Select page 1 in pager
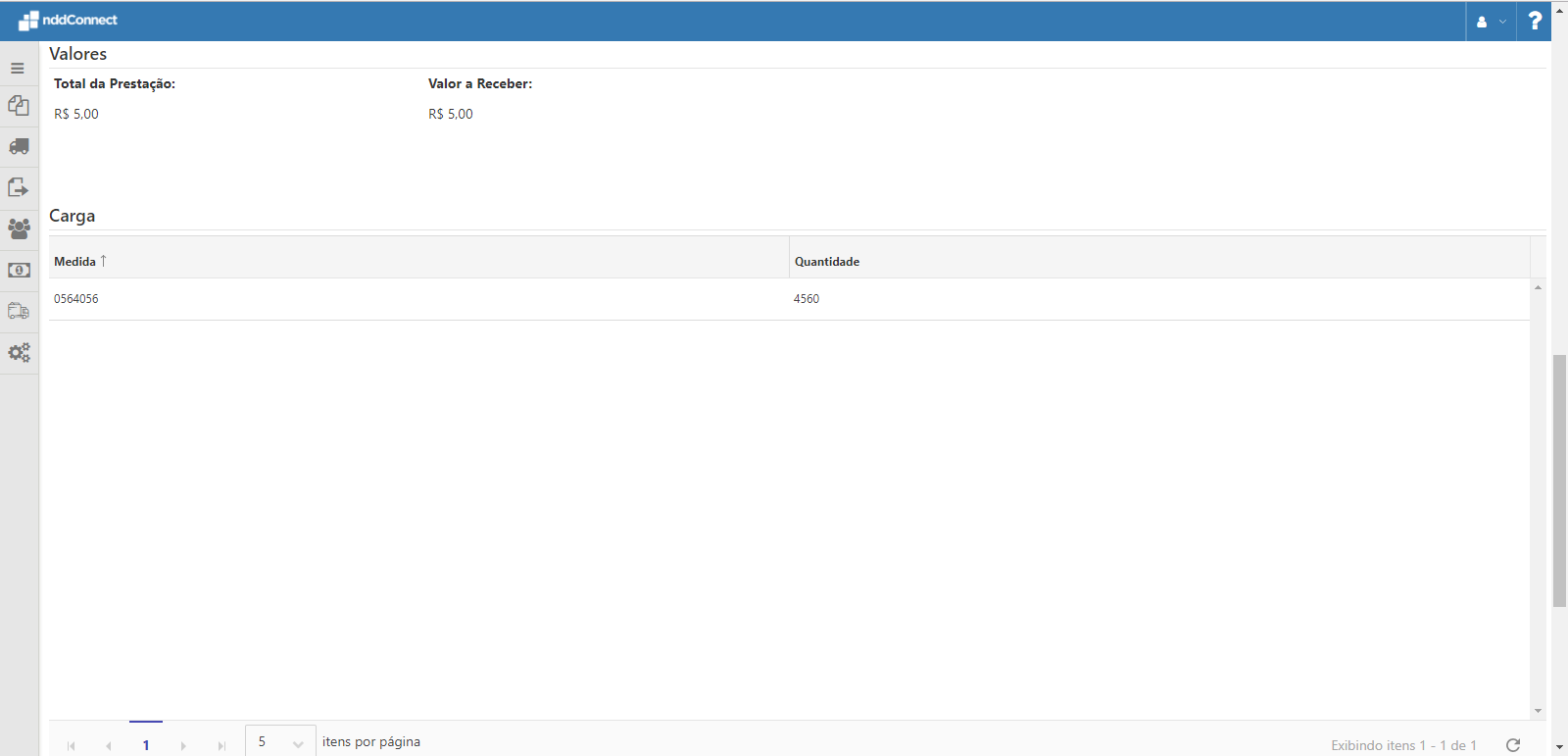Viewport: 1568px width, 756px height. (146, 745)
